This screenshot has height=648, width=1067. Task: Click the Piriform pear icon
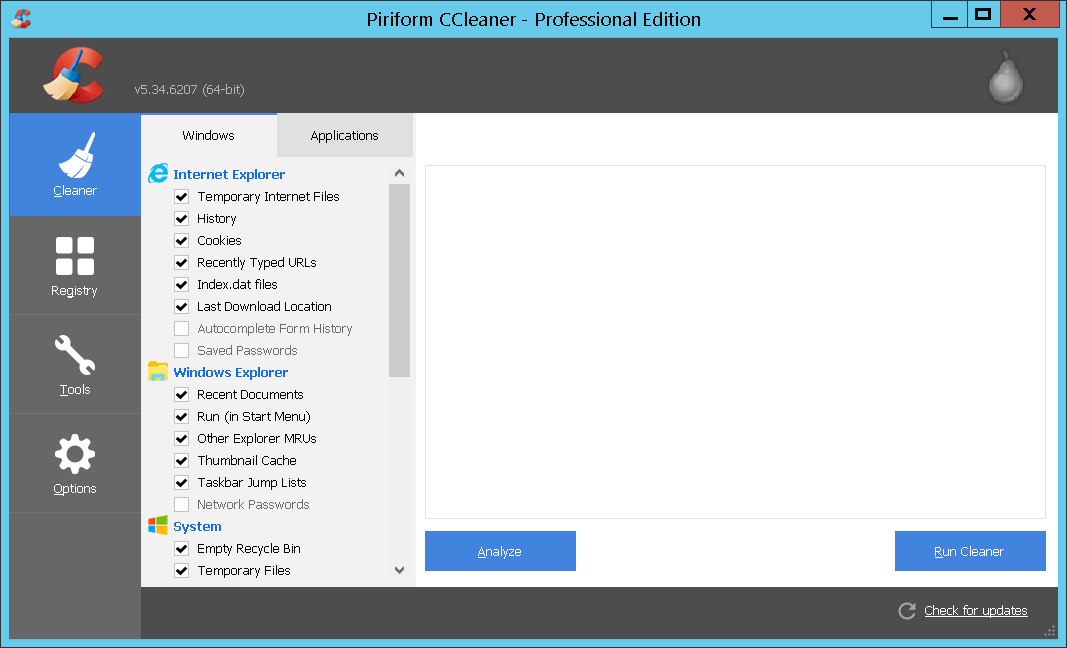point(1006,77)
